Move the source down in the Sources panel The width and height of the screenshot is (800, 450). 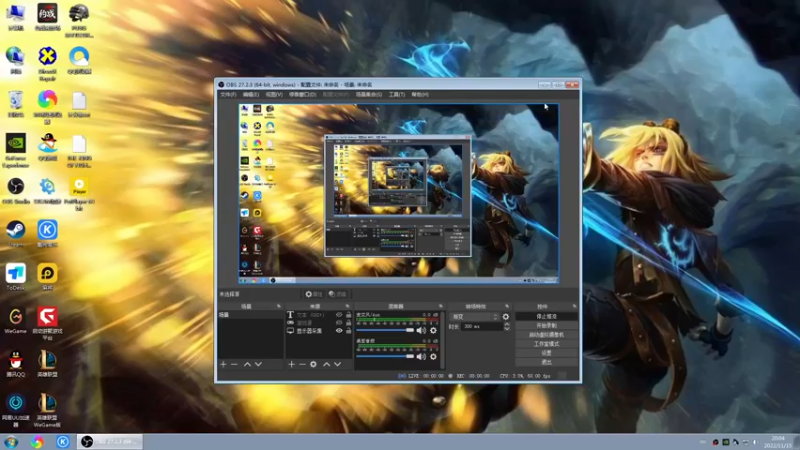pos(337,364)
